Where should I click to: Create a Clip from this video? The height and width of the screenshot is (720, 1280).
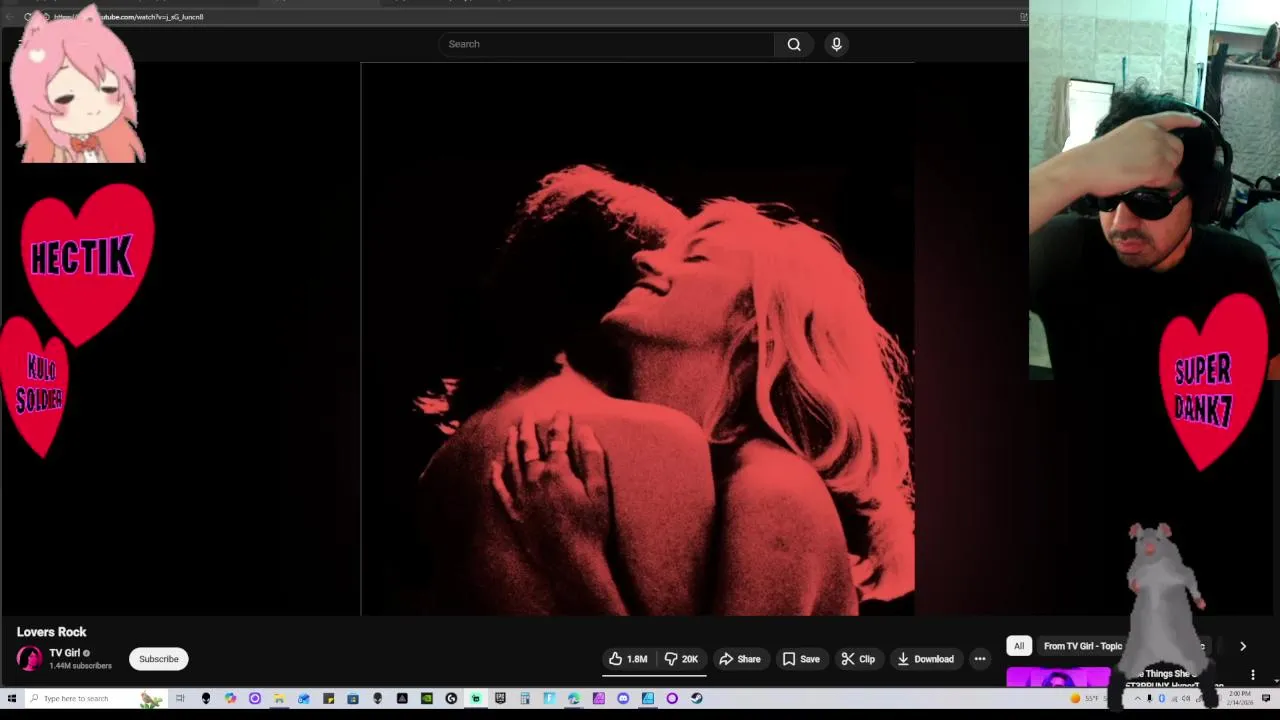coord(858,659)
